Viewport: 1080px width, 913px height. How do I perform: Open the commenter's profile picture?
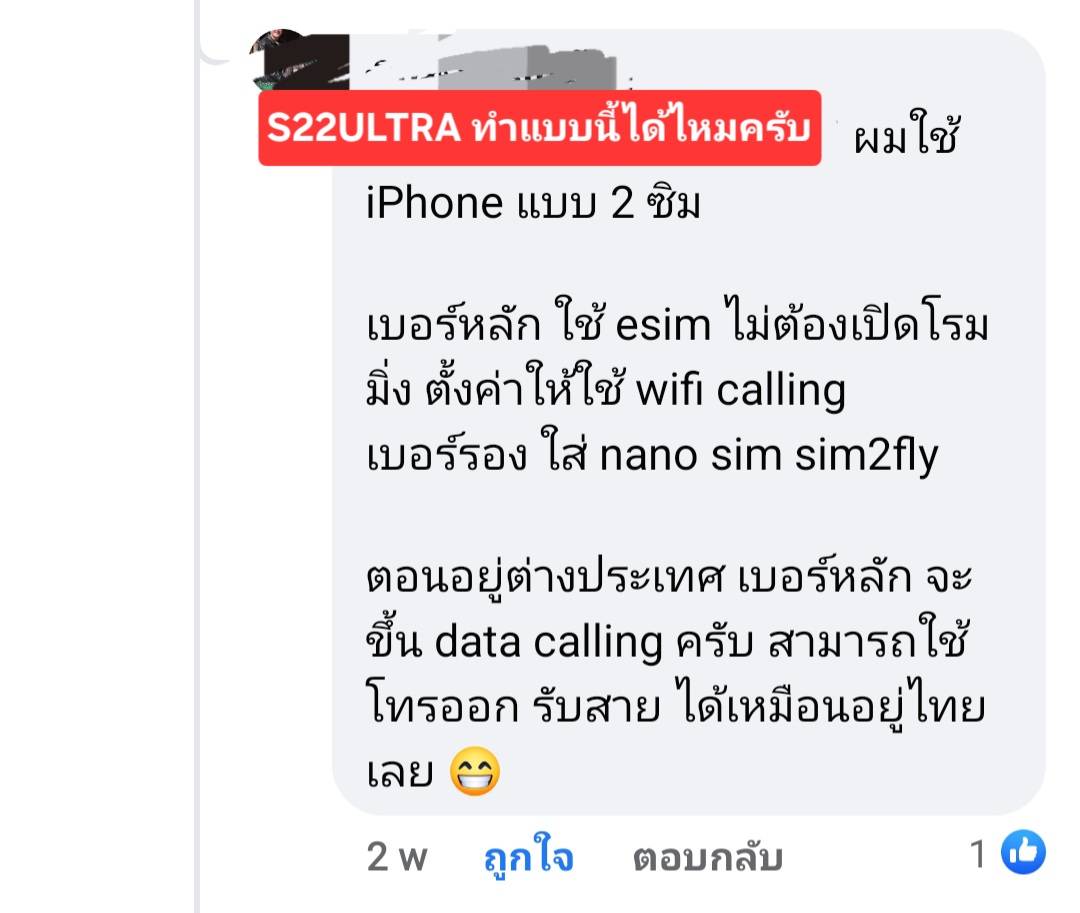coord(298,59)
